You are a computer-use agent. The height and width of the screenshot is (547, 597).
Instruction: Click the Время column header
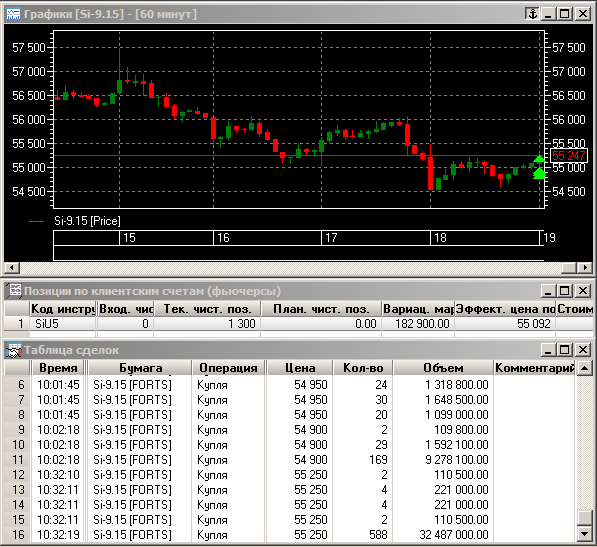pos(58,368)
